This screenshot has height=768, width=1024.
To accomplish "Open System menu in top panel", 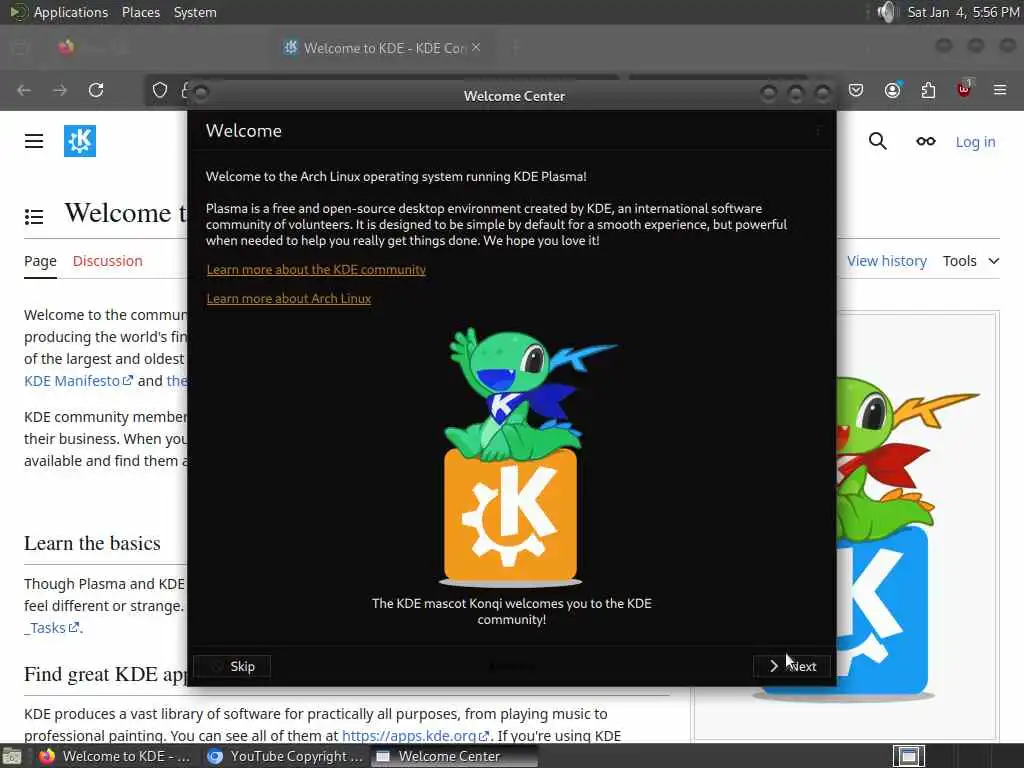I will click(x=195, y=12).
